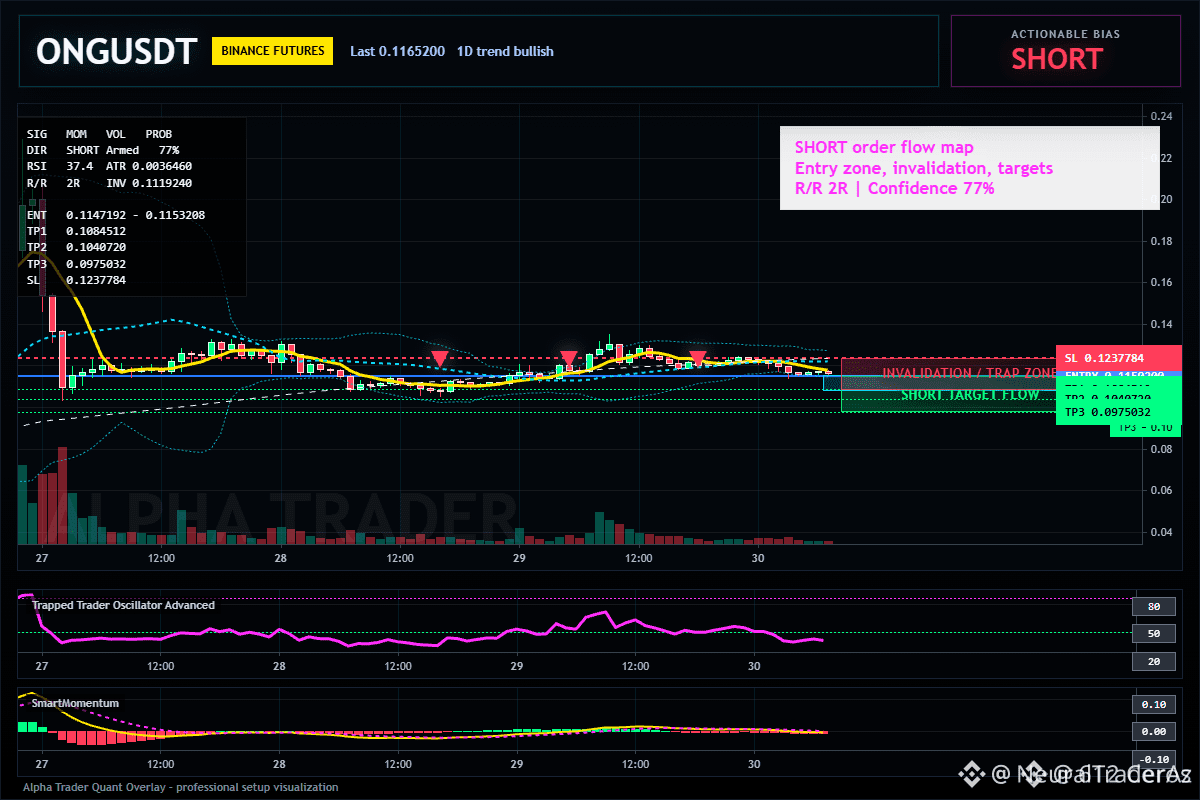Click the 0.14 price label on main chart axis
Viewport: 1200px width, 800px height.
click(1160, 325)
